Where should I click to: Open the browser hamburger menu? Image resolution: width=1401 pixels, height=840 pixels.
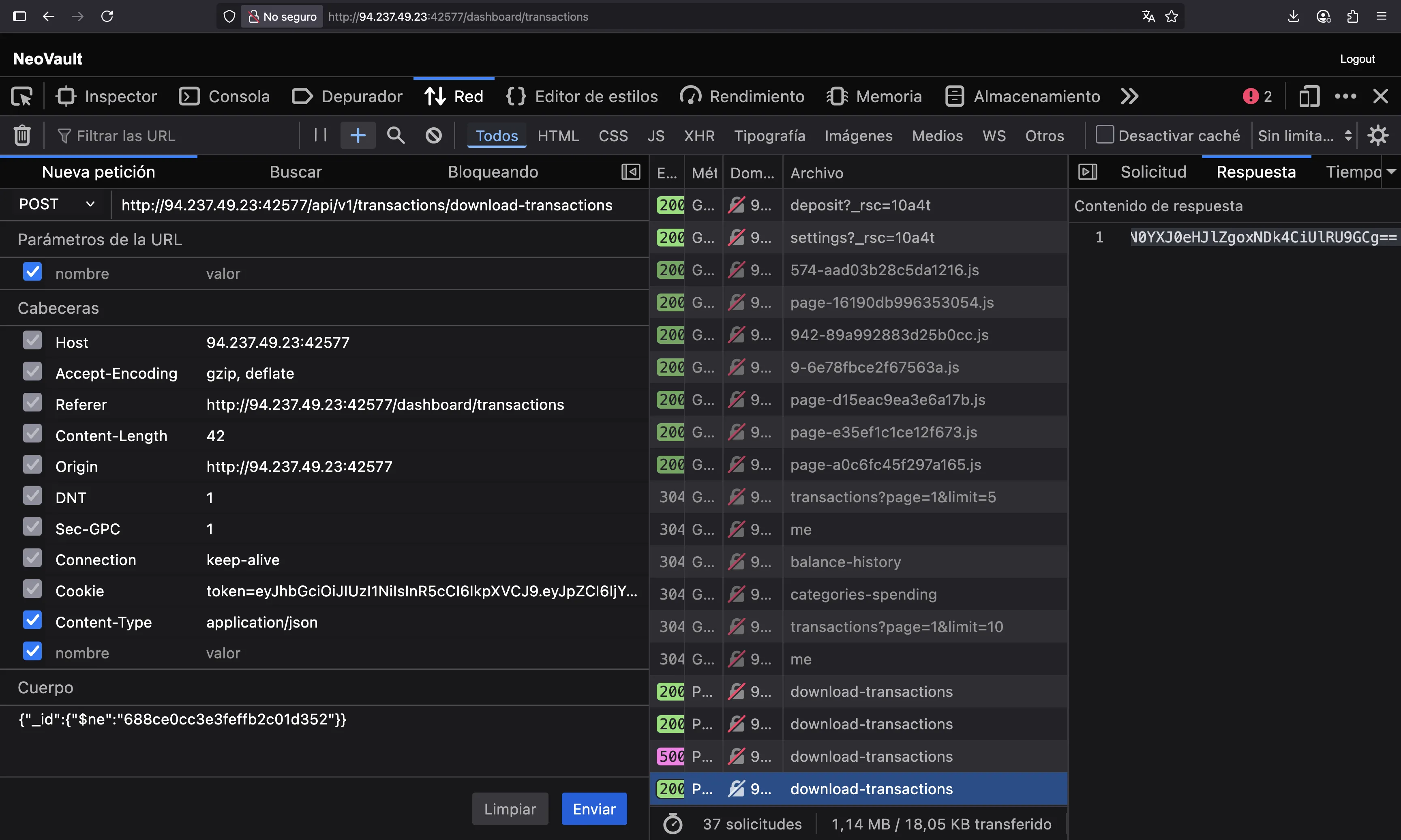click(1381, 16)
